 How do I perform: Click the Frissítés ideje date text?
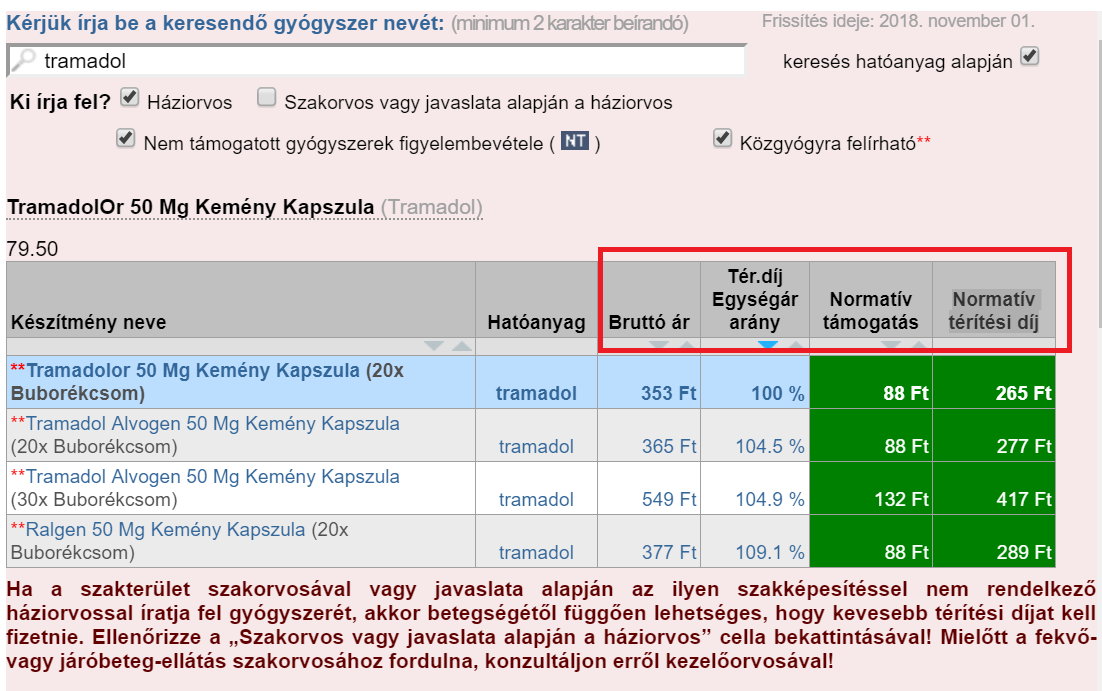[898, 21]
